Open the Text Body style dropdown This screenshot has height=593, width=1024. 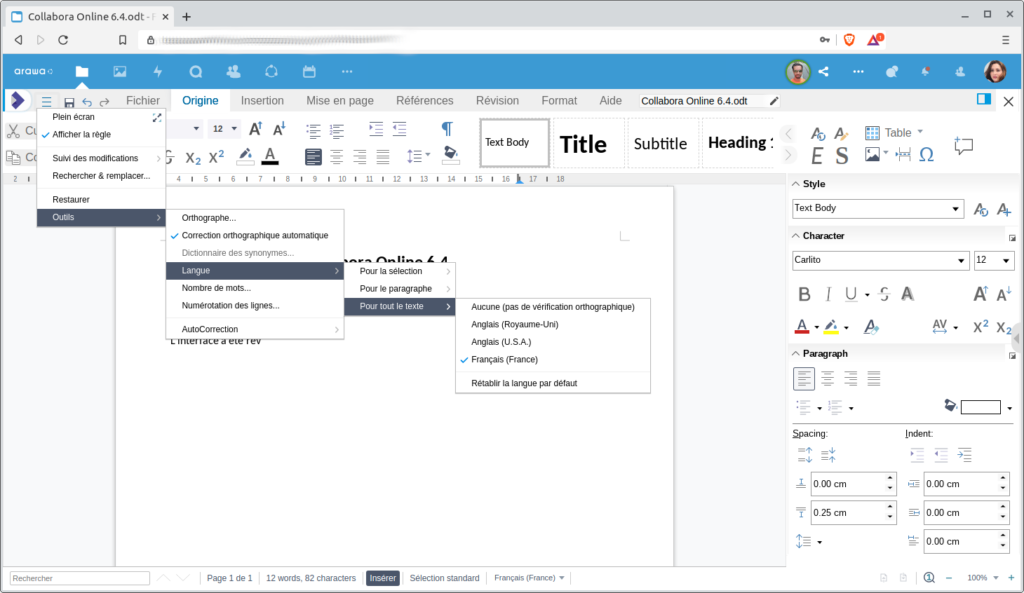click(x=955, y=208)
